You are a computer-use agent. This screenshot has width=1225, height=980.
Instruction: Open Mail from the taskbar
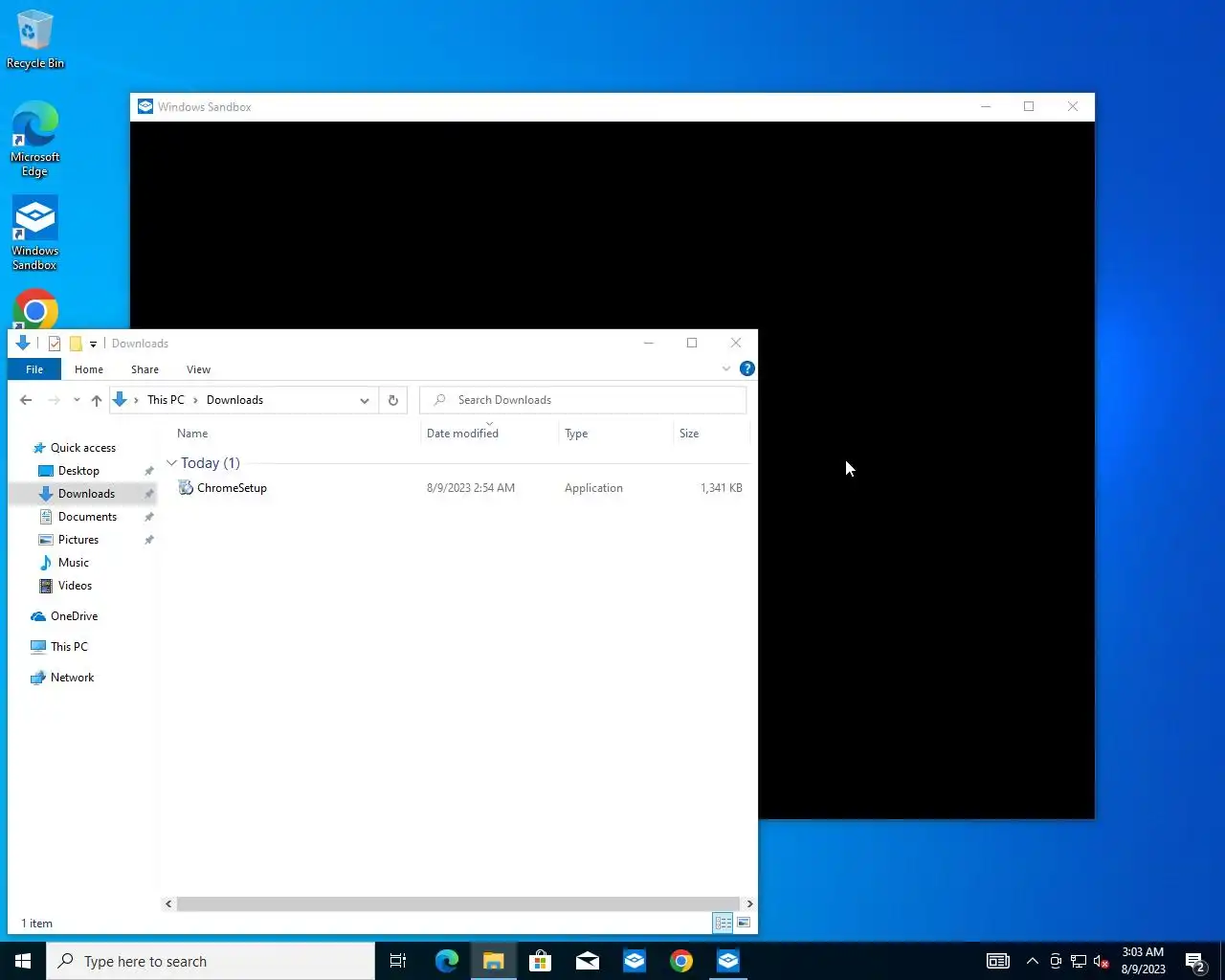[588, 961]
